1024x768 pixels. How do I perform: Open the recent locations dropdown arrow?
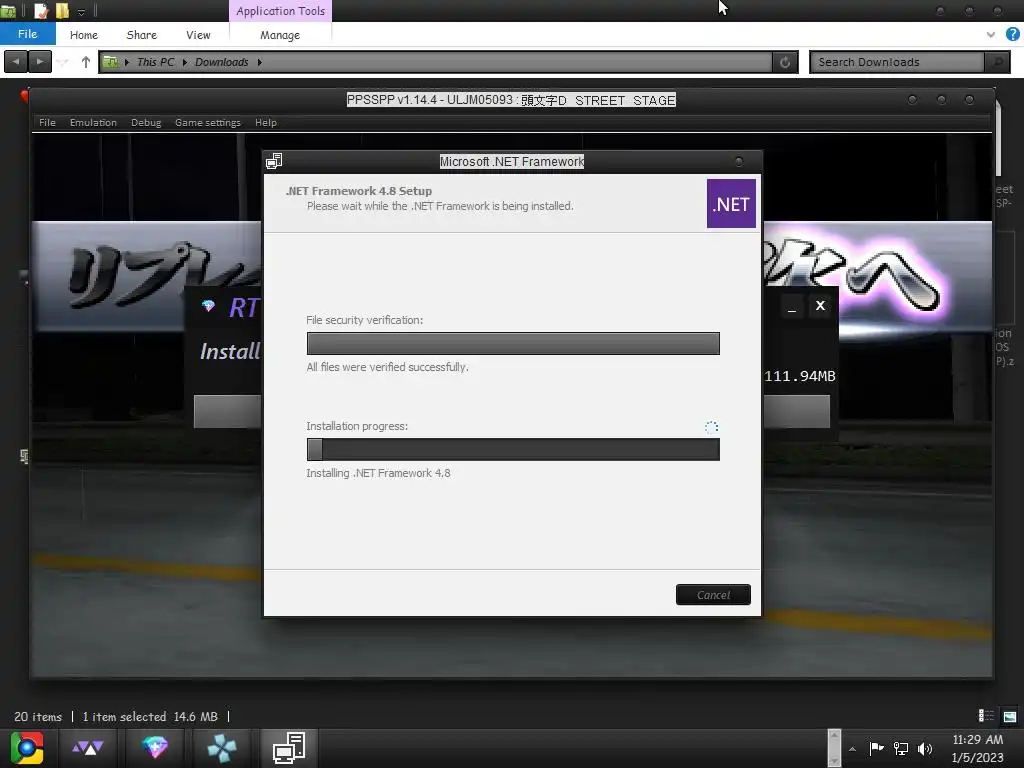point(63,62)
